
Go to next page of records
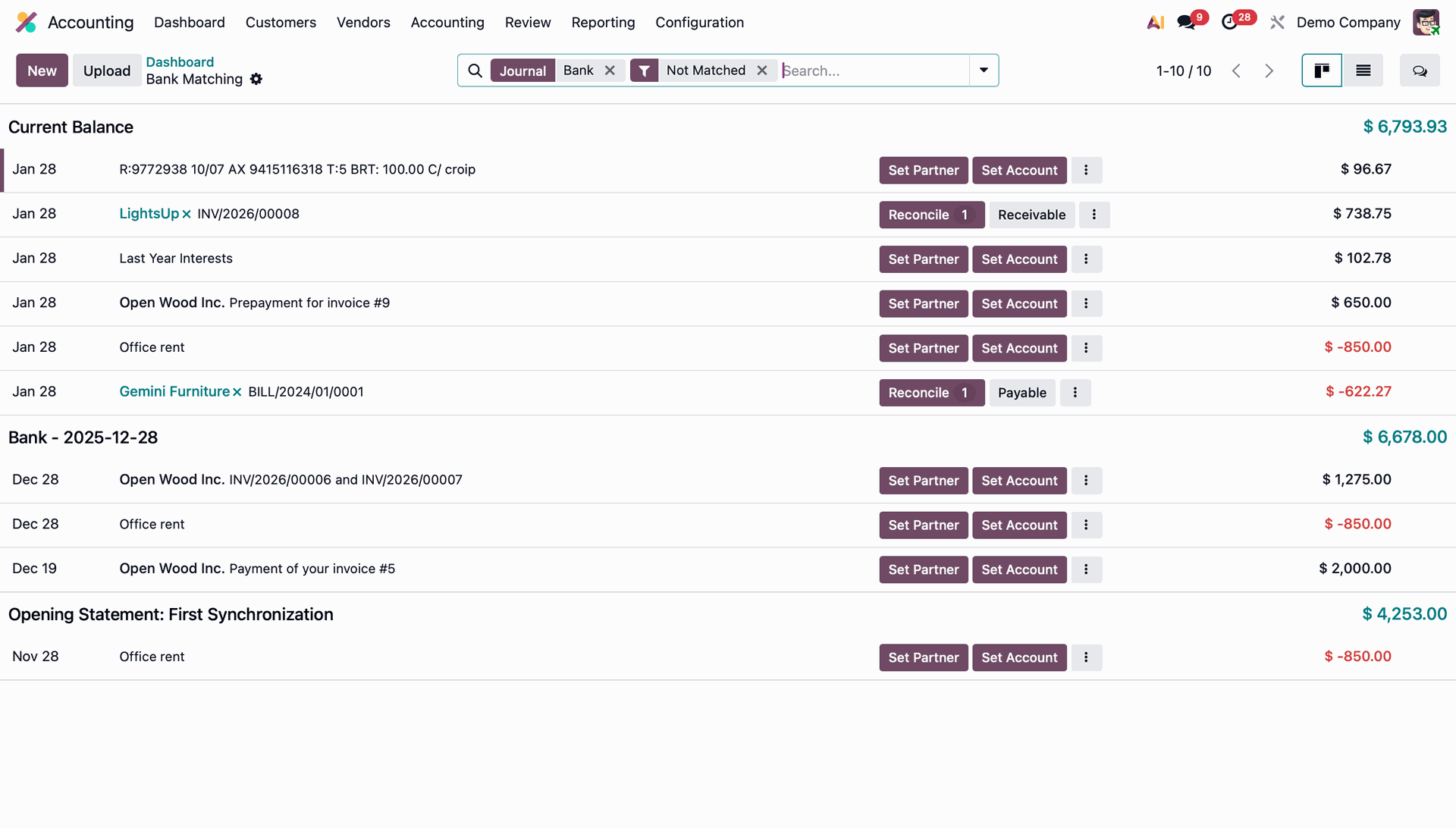[x=1269, y=71]
